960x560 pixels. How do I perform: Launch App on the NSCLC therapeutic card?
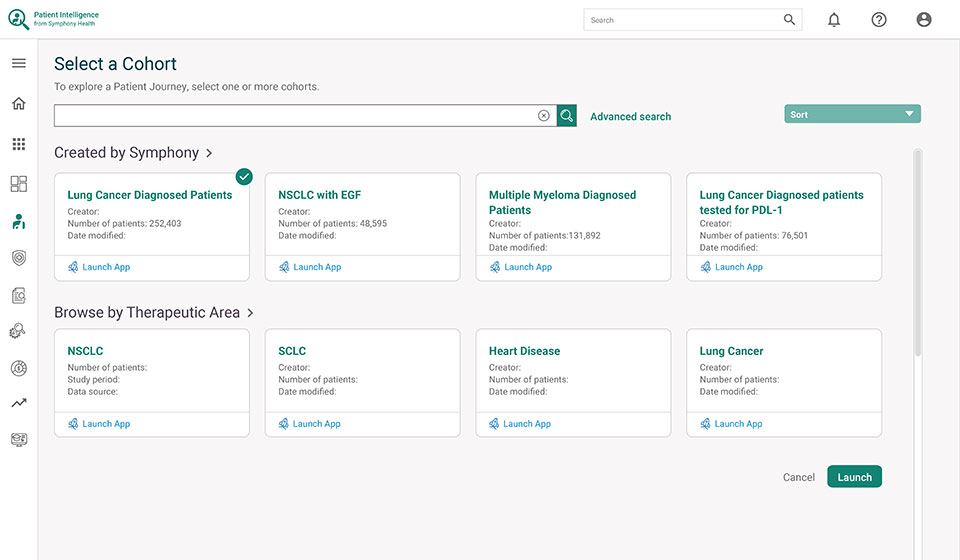click(x=99, y=424)
